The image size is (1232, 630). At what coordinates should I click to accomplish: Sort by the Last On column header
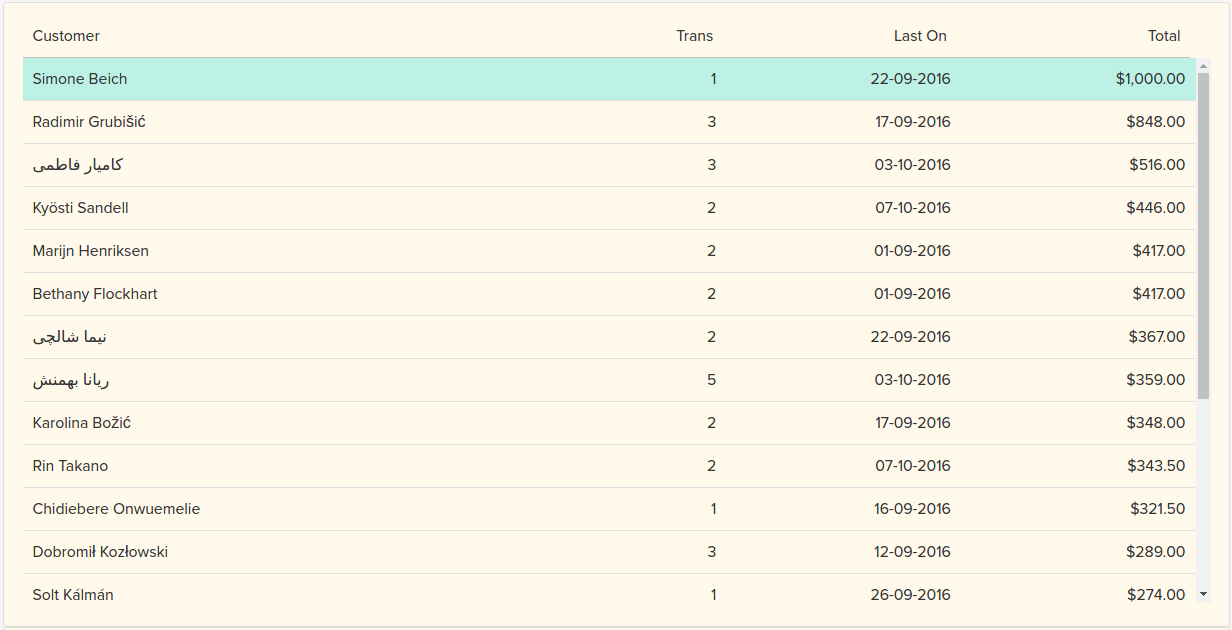(920, 36)
